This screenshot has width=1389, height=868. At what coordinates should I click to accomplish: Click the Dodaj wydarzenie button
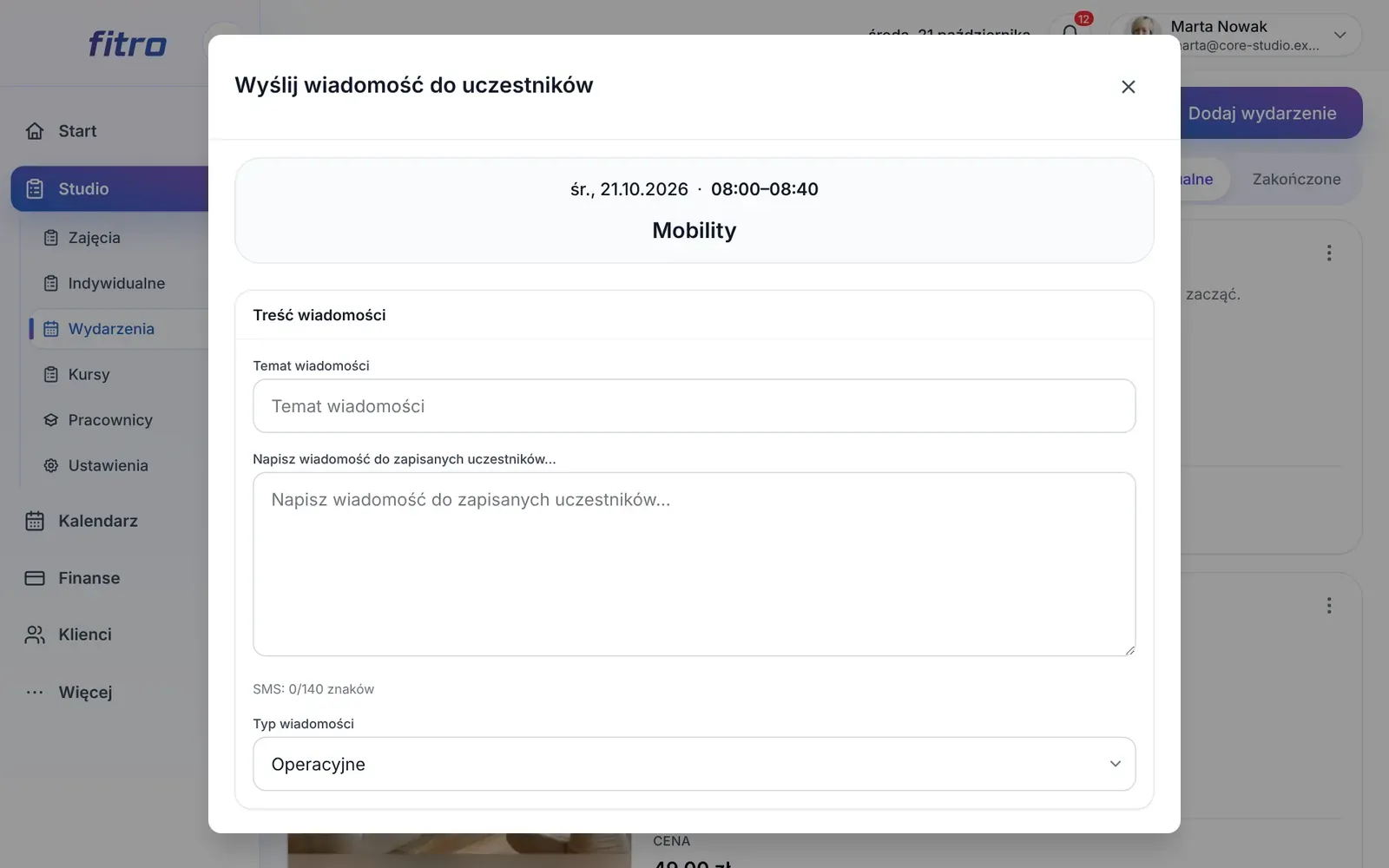point(1271,113)
